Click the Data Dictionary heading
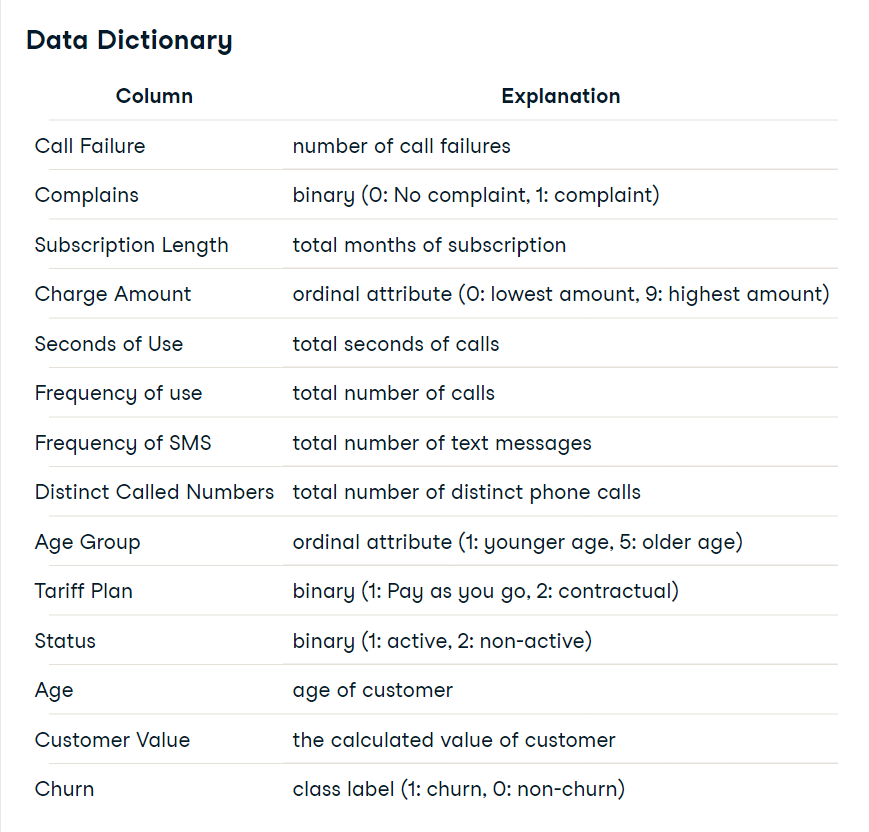This screenshot has height=832, width=869. point(129,40)
